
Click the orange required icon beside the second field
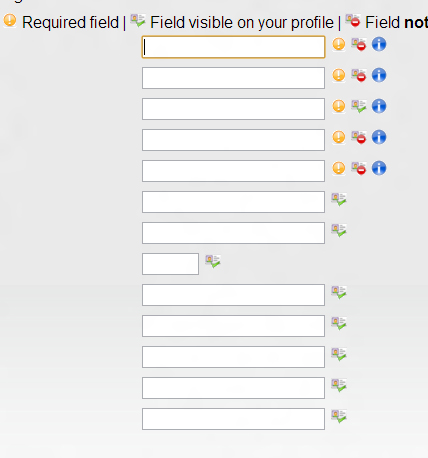click(339, 75)
